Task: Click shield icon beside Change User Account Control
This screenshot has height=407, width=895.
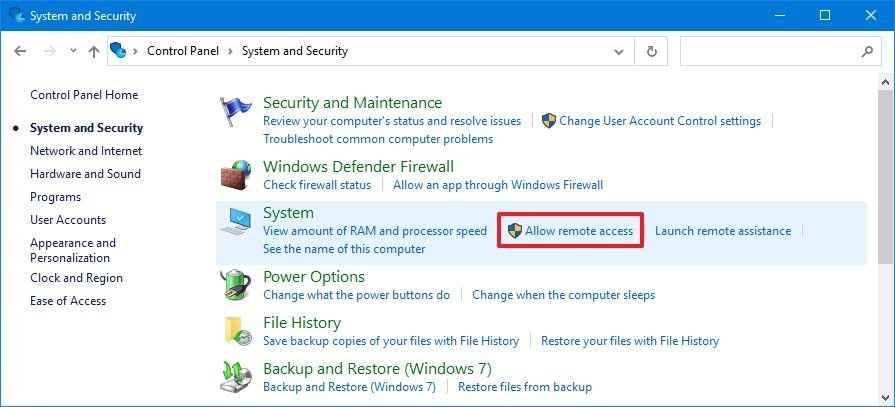Action: [549, 120]
